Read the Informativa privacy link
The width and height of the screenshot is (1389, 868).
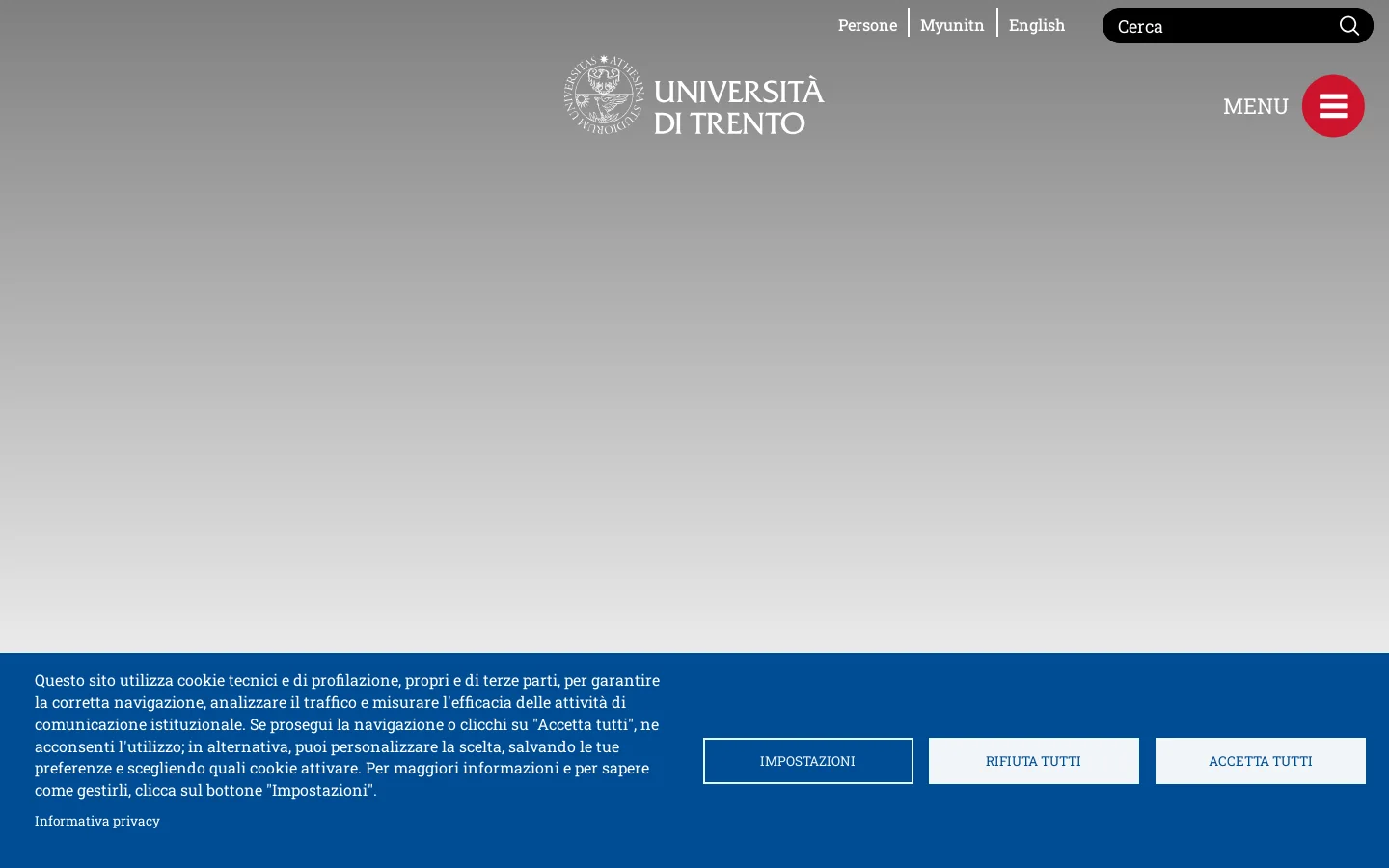97,821
